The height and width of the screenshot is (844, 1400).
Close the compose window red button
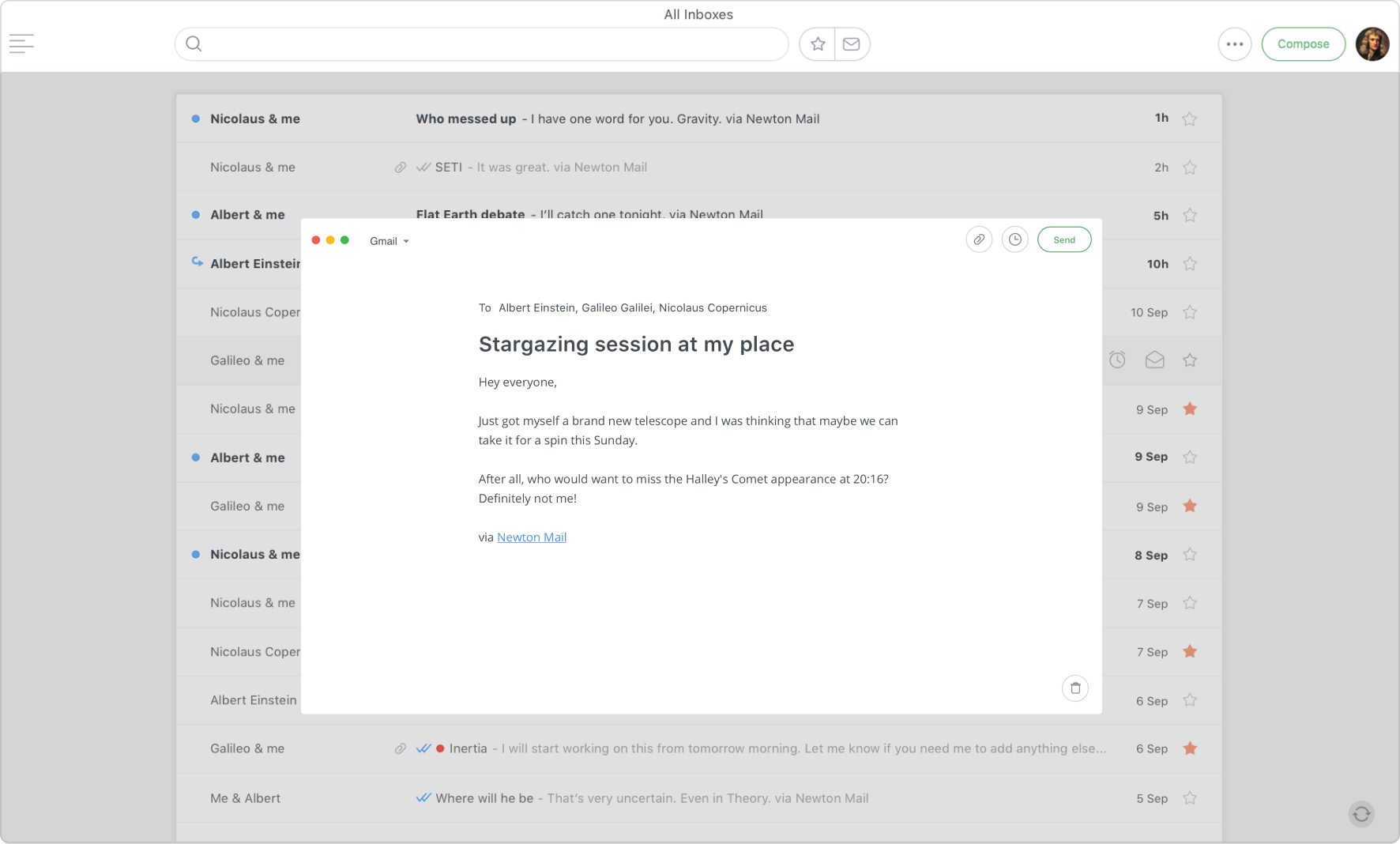pos(316,240)
